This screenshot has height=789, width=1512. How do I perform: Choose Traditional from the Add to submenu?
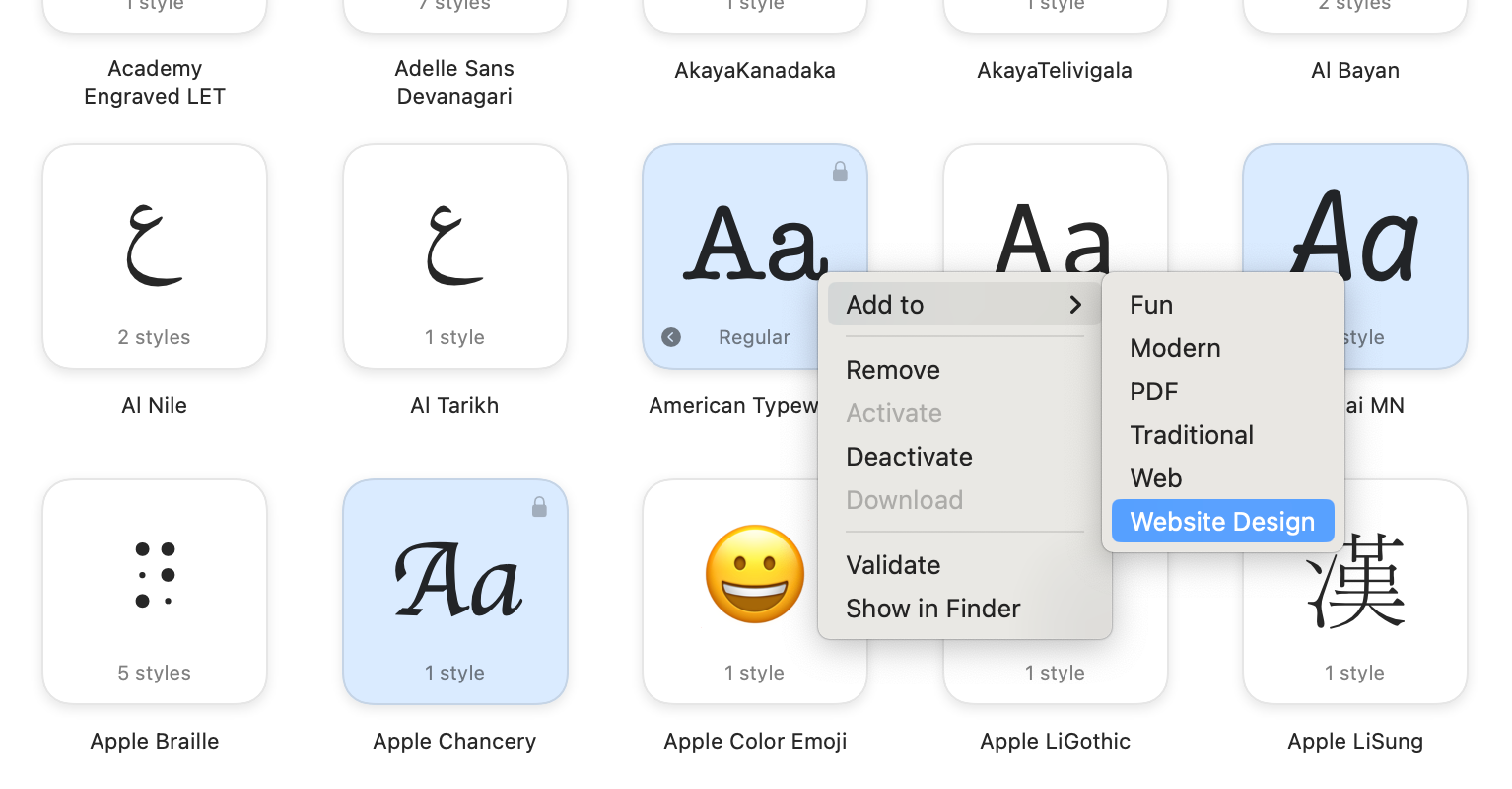1192,434
